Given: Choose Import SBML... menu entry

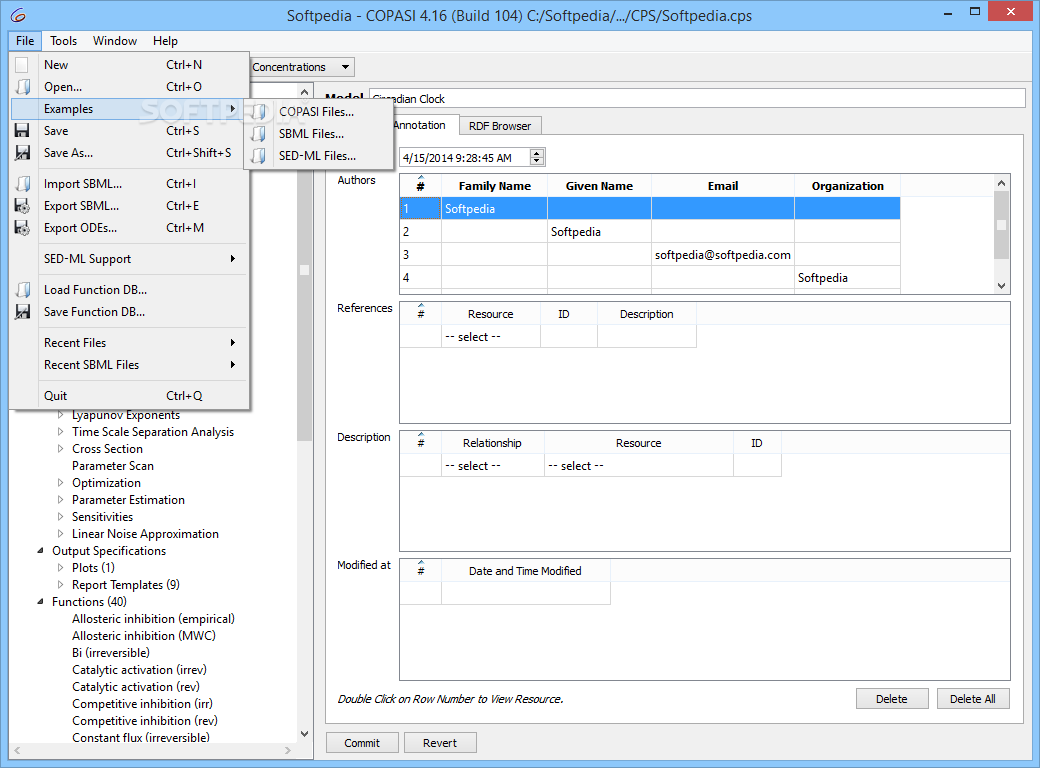Looking at the screenshot, I should 129,184.
